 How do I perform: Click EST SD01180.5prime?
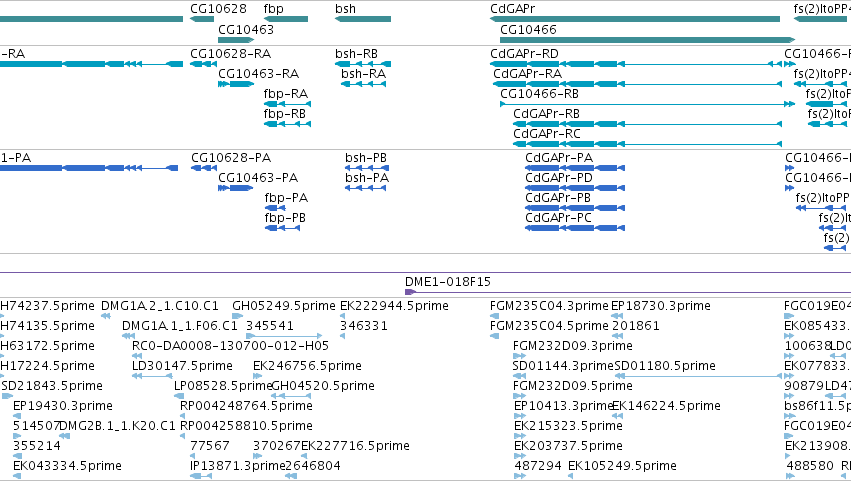(665, 366)
